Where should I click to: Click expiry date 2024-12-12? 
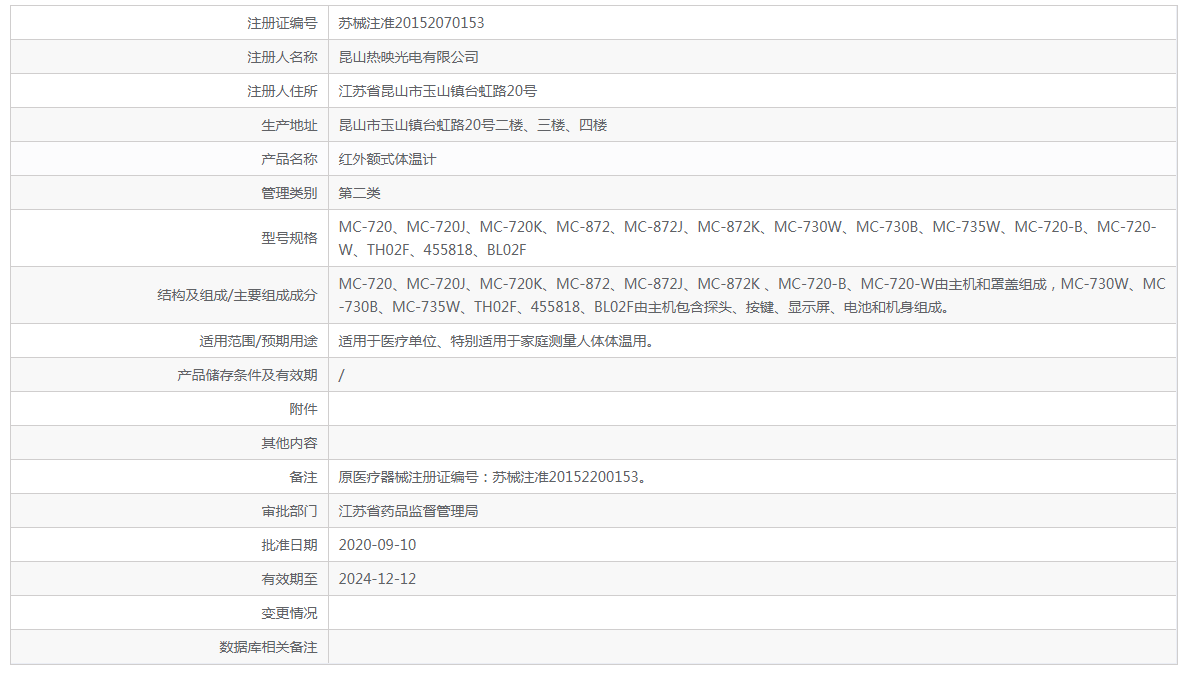click(x=377, y=579)
